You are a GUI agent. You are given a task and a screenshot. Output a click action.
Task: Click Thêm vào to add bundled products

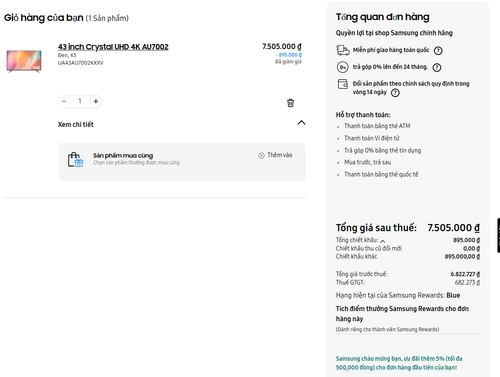pyautogui.click(x=280, y=155)
